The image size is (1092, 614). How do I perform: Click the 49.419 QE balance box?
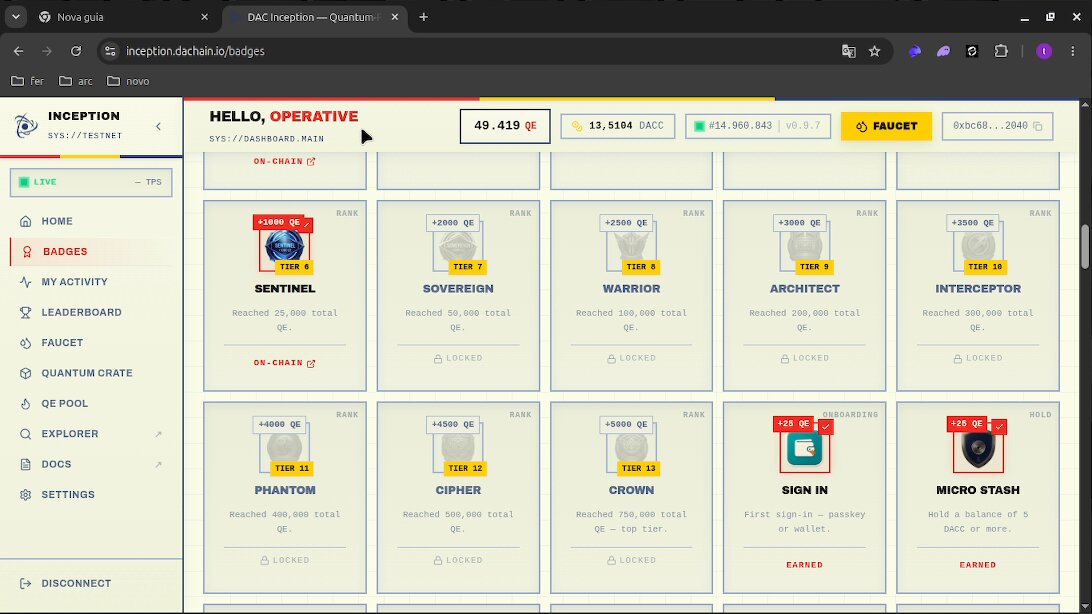click(505, 126)
